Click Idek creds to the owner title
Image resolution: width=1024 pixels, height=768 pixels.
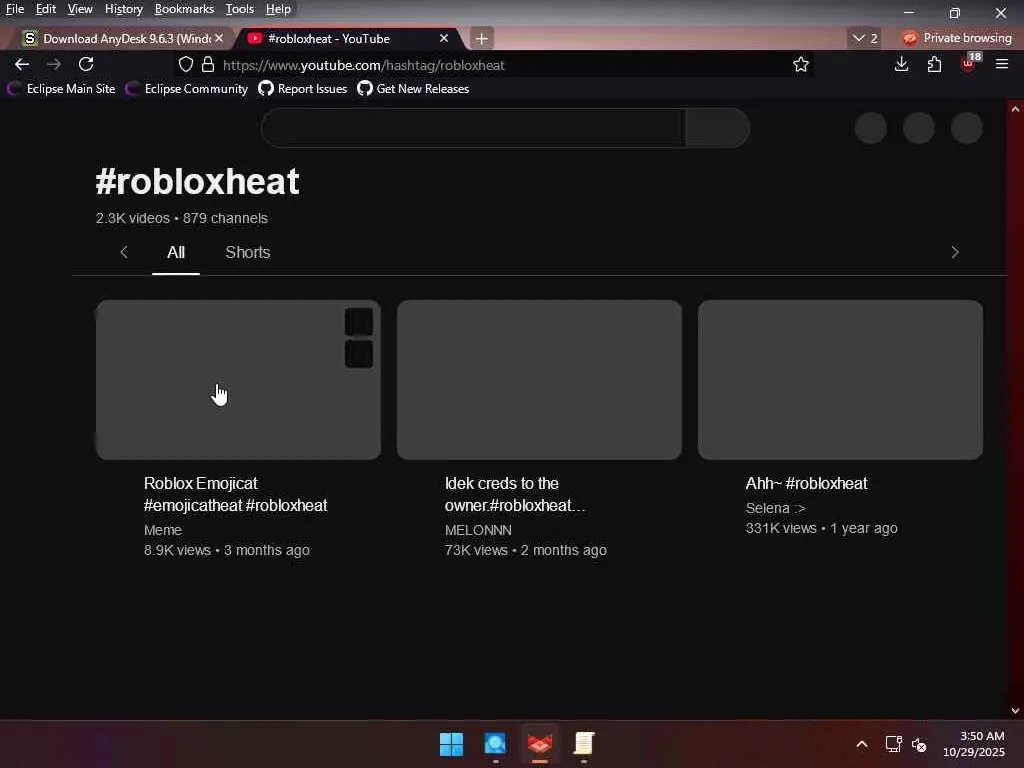coord(515,494)
